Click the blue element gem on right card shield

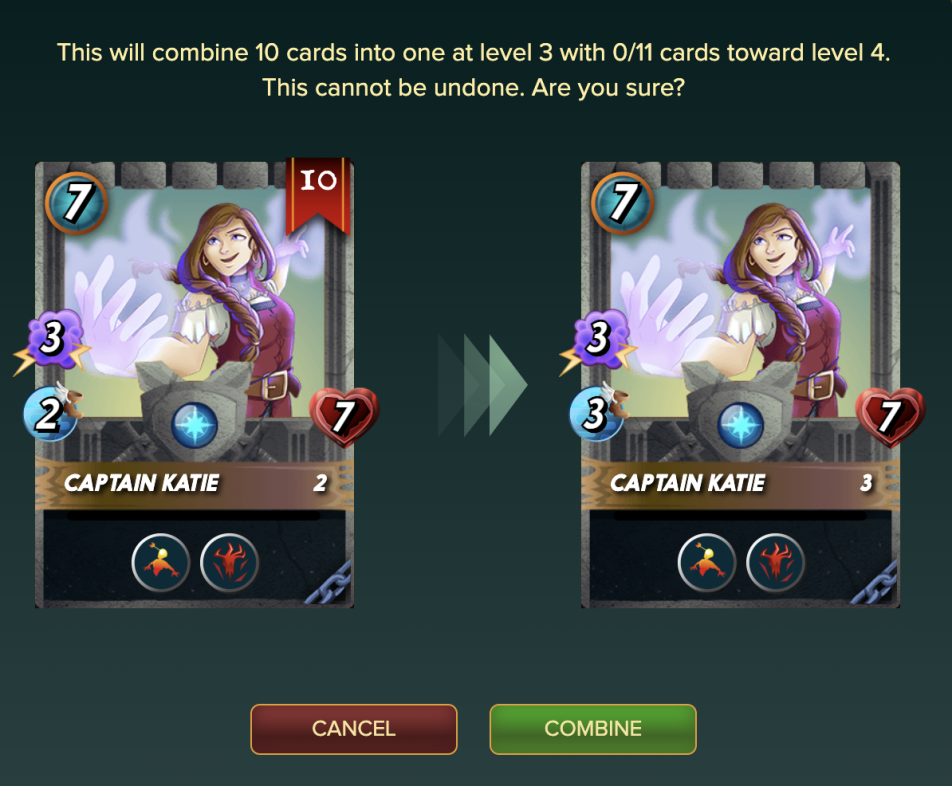click(741, 424)
